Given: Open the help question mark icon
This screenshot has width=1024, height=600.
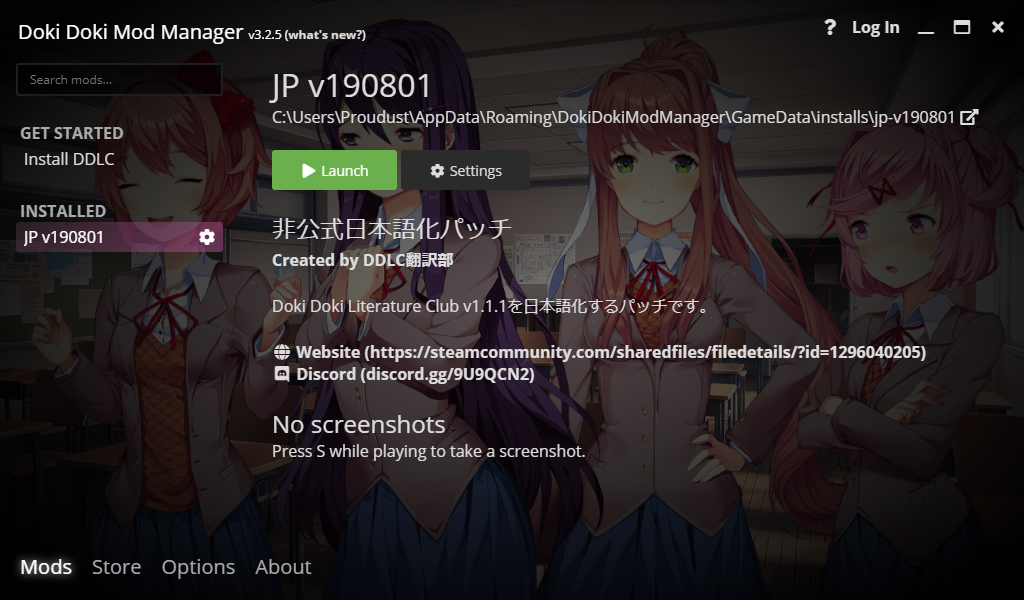Looking at the screenshot, I should (829, 27).
